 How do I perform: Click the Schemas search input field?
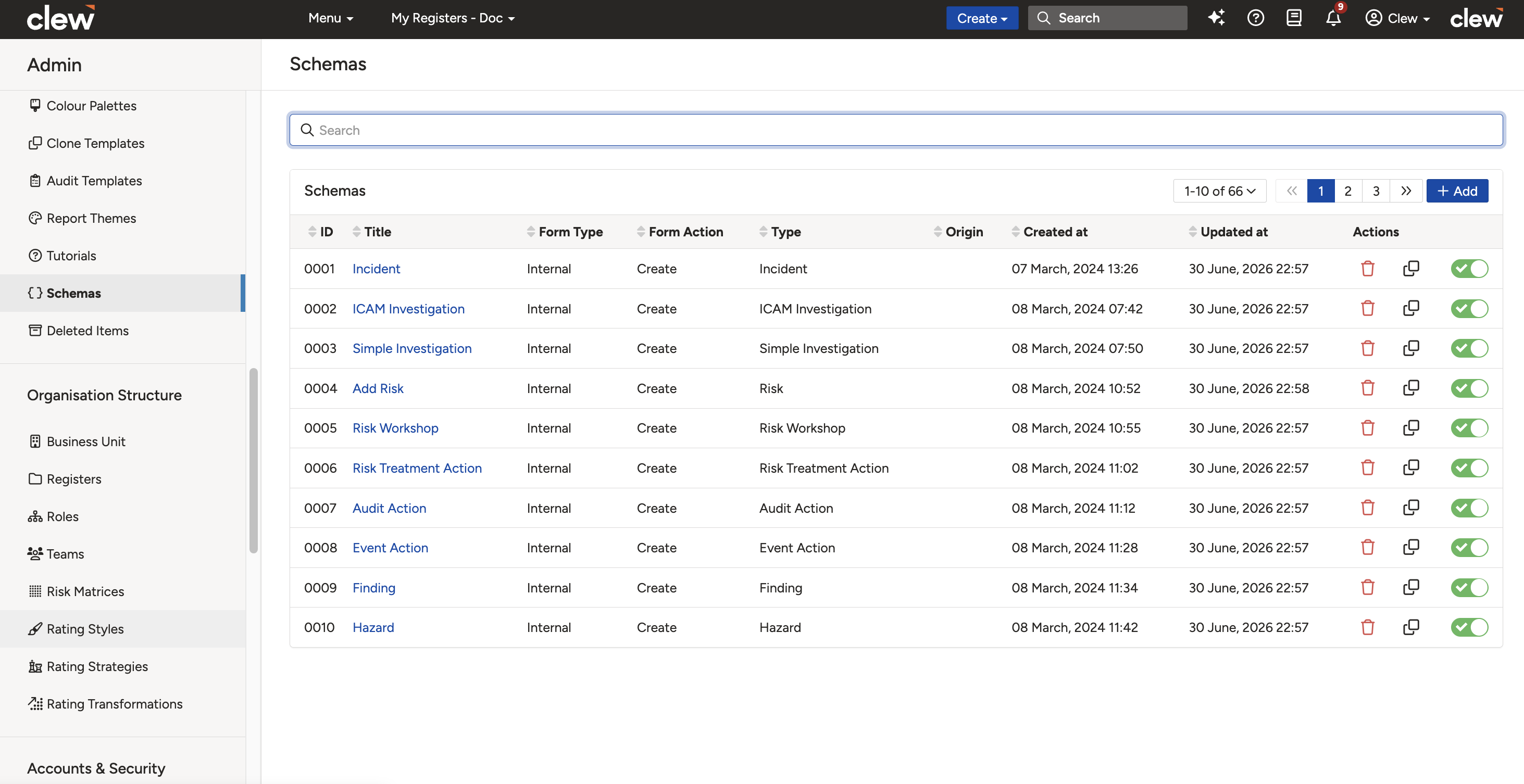pyautogui.click(x=896, y=130)
